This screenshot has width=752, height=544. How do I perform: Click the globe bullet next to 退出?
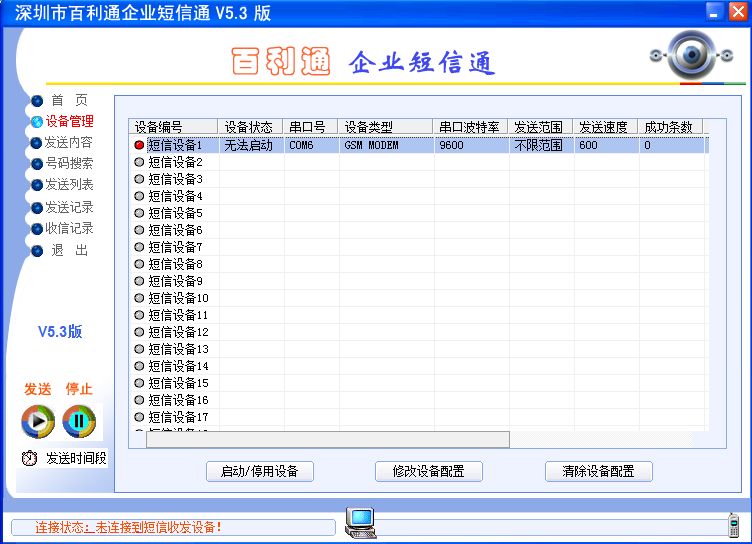37,251
